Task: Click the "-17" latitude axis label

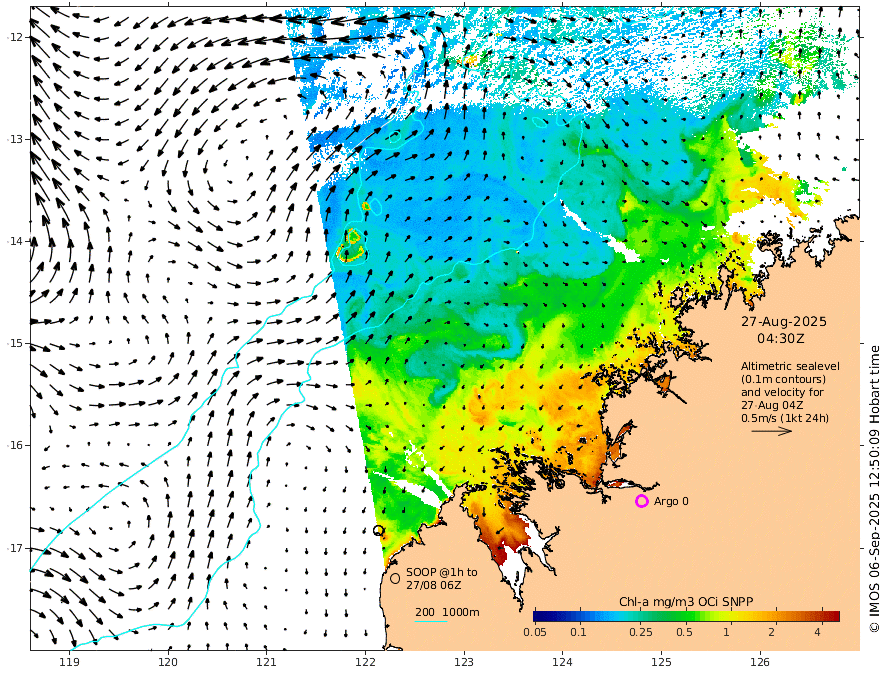Action: [x=14, y=548]
